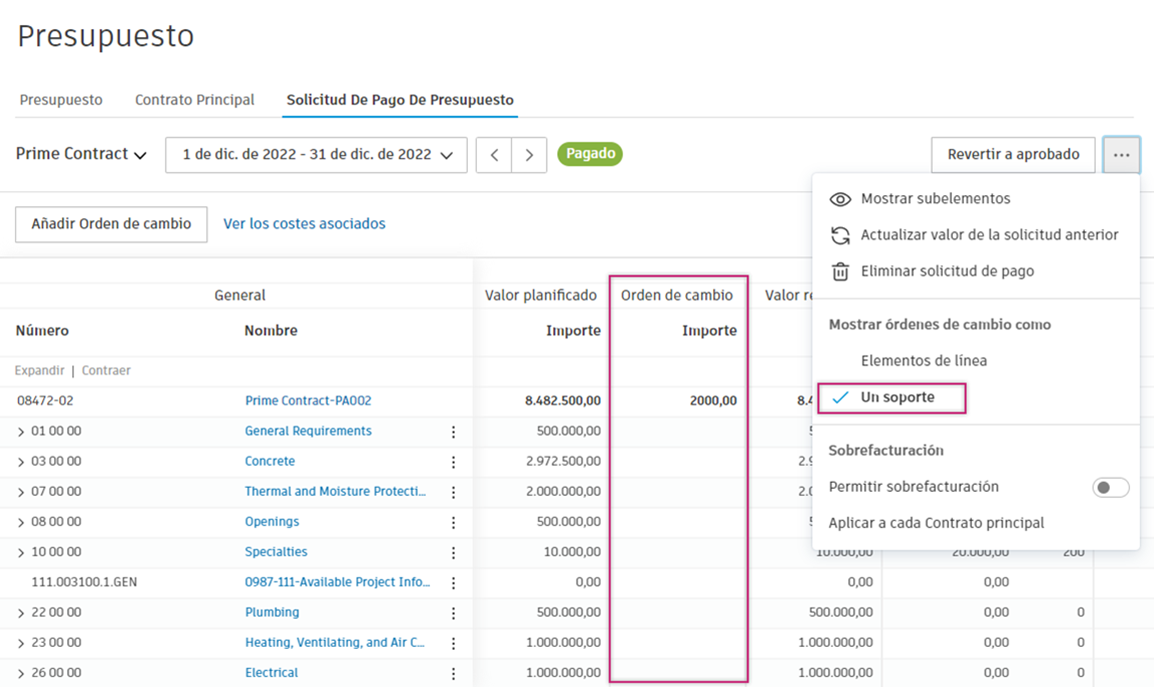The image size is (1154, 687).
Task: Expand row 22 00 00
Action: pyautogui.click(x=21, y=613)
